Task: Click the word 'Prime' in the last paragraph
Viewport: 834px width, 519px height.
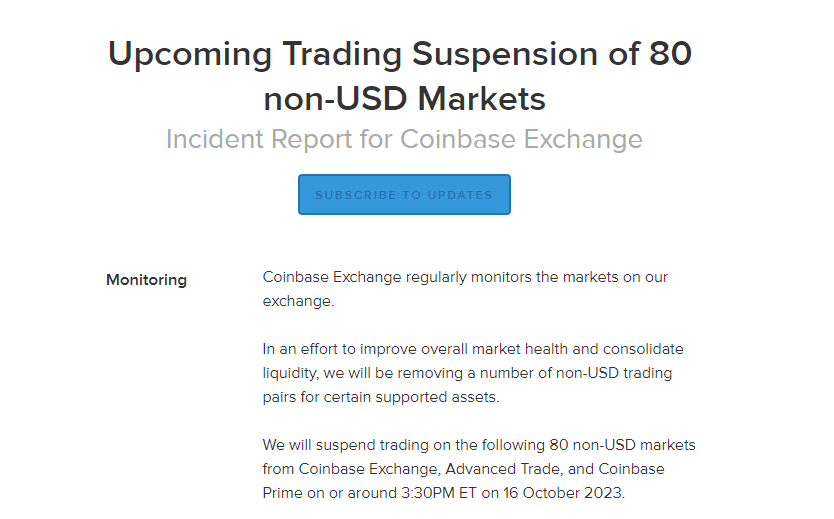Action: click(x=283, y=493)
